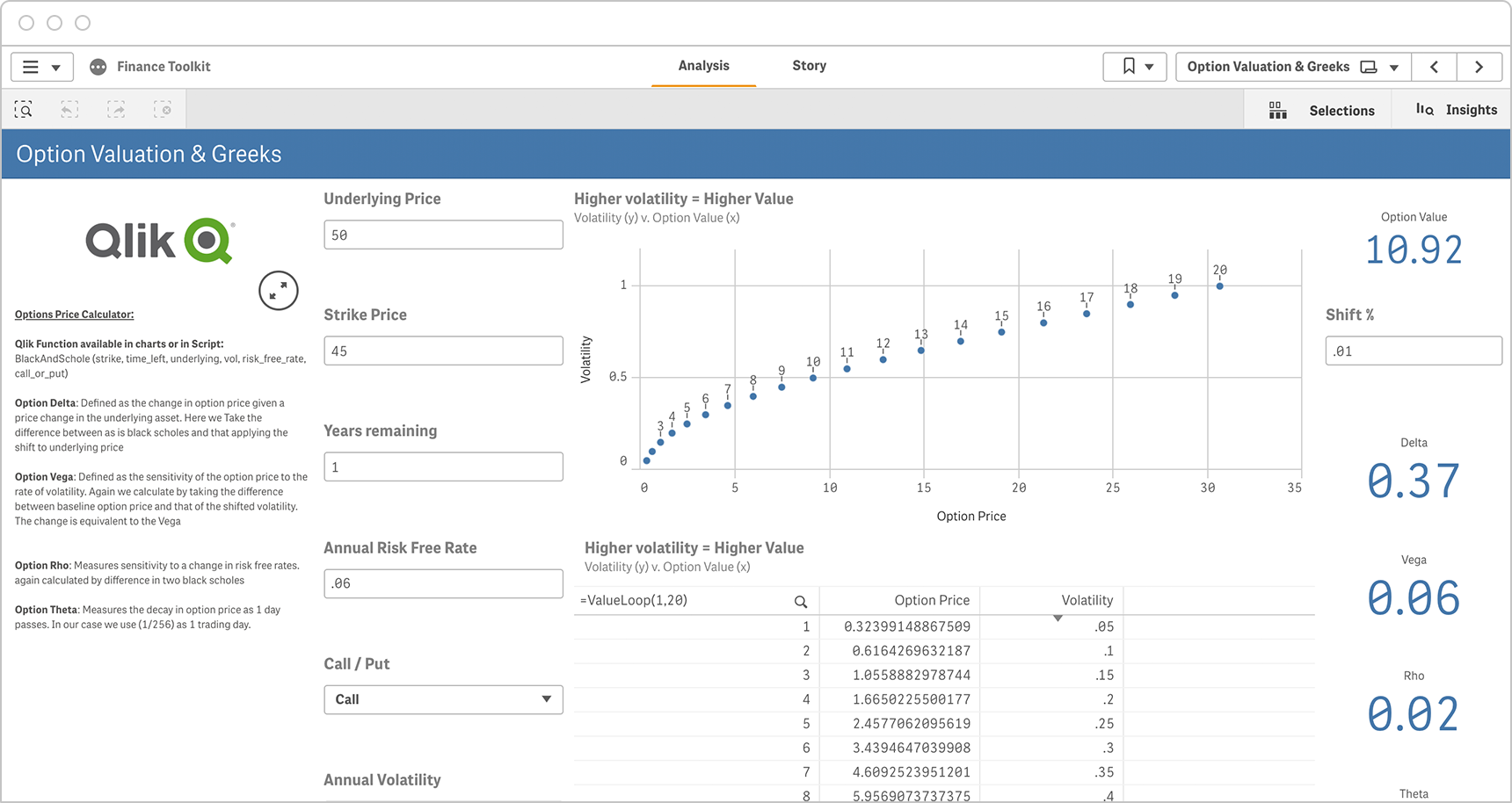The height and width of the screenshot is (803, 1512).
Task: Select scatter point labeled 20
Action: pyautogui.click(x=1219, y=286)
